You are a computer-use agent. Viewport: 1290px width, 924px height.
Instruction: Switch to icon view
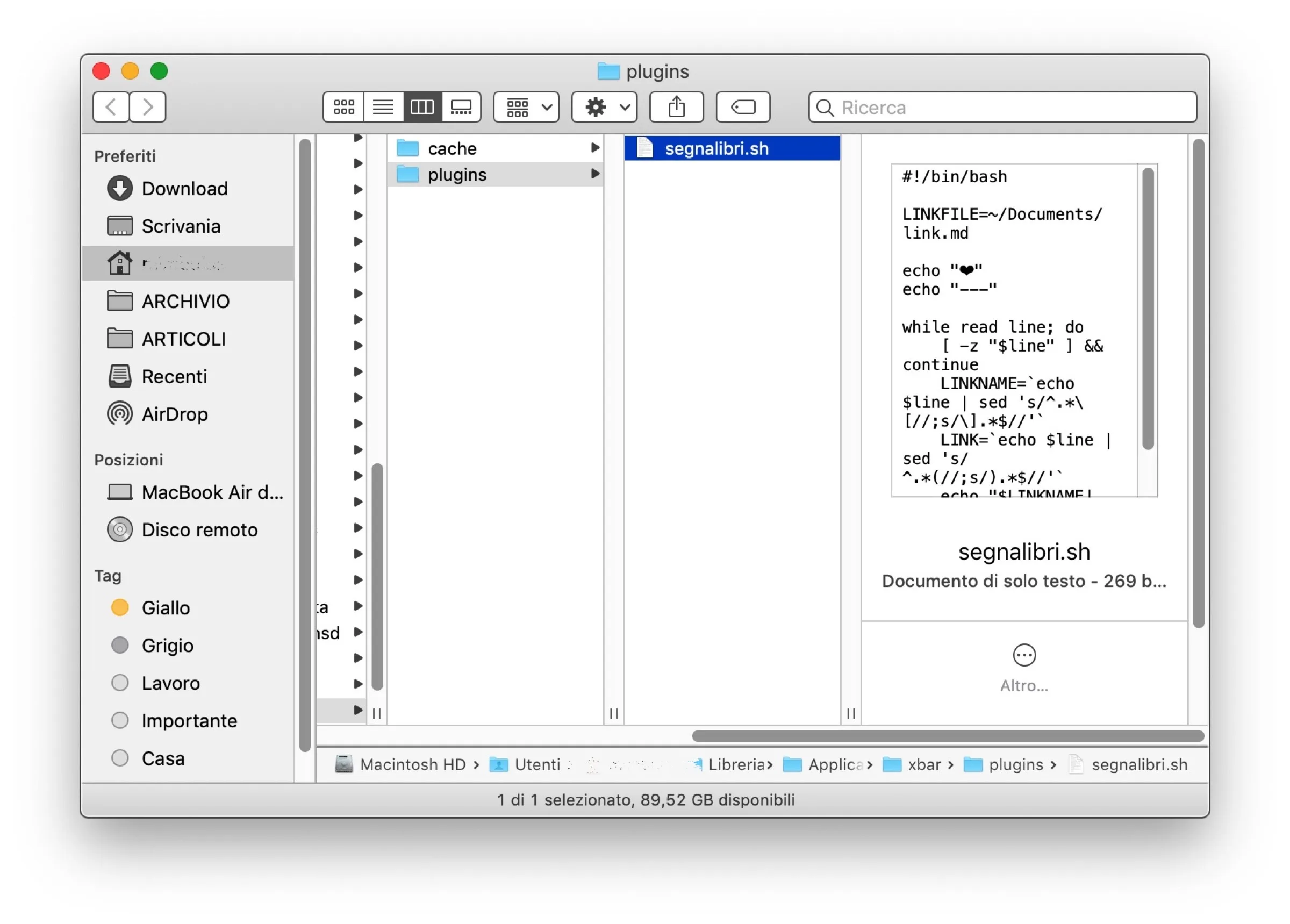click(x=343, y=107)
